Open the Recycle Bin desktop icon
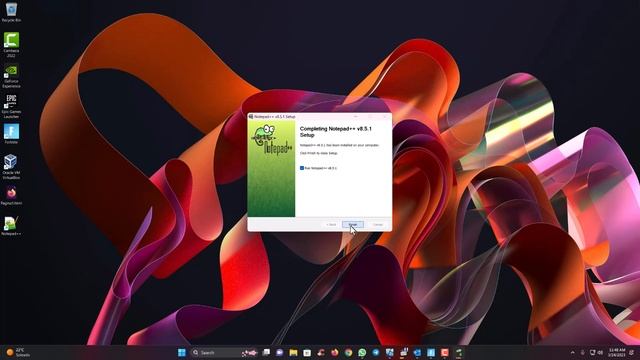The height and width of the screenshot is (360, 640). [11, 12]
